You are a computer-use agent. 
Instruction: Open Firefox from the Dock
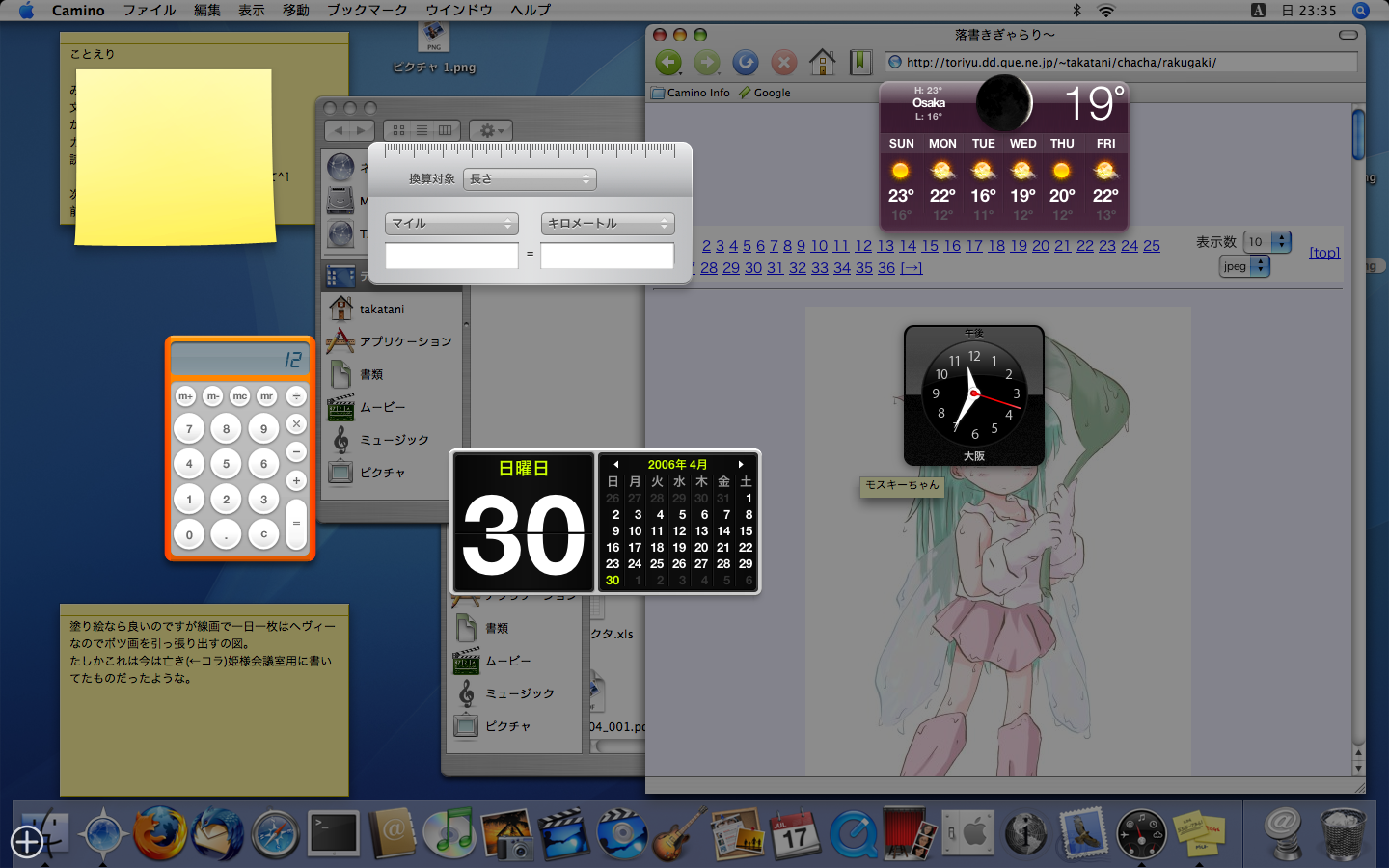160,832
